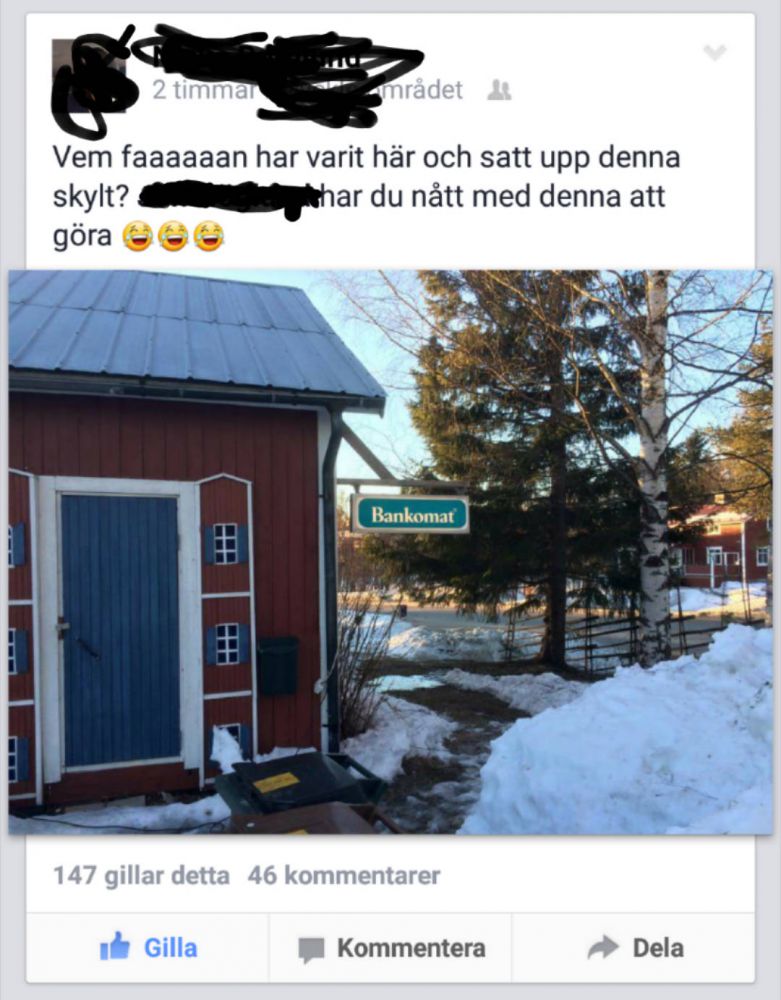Click the first laughing emoji

coord(138,235)
